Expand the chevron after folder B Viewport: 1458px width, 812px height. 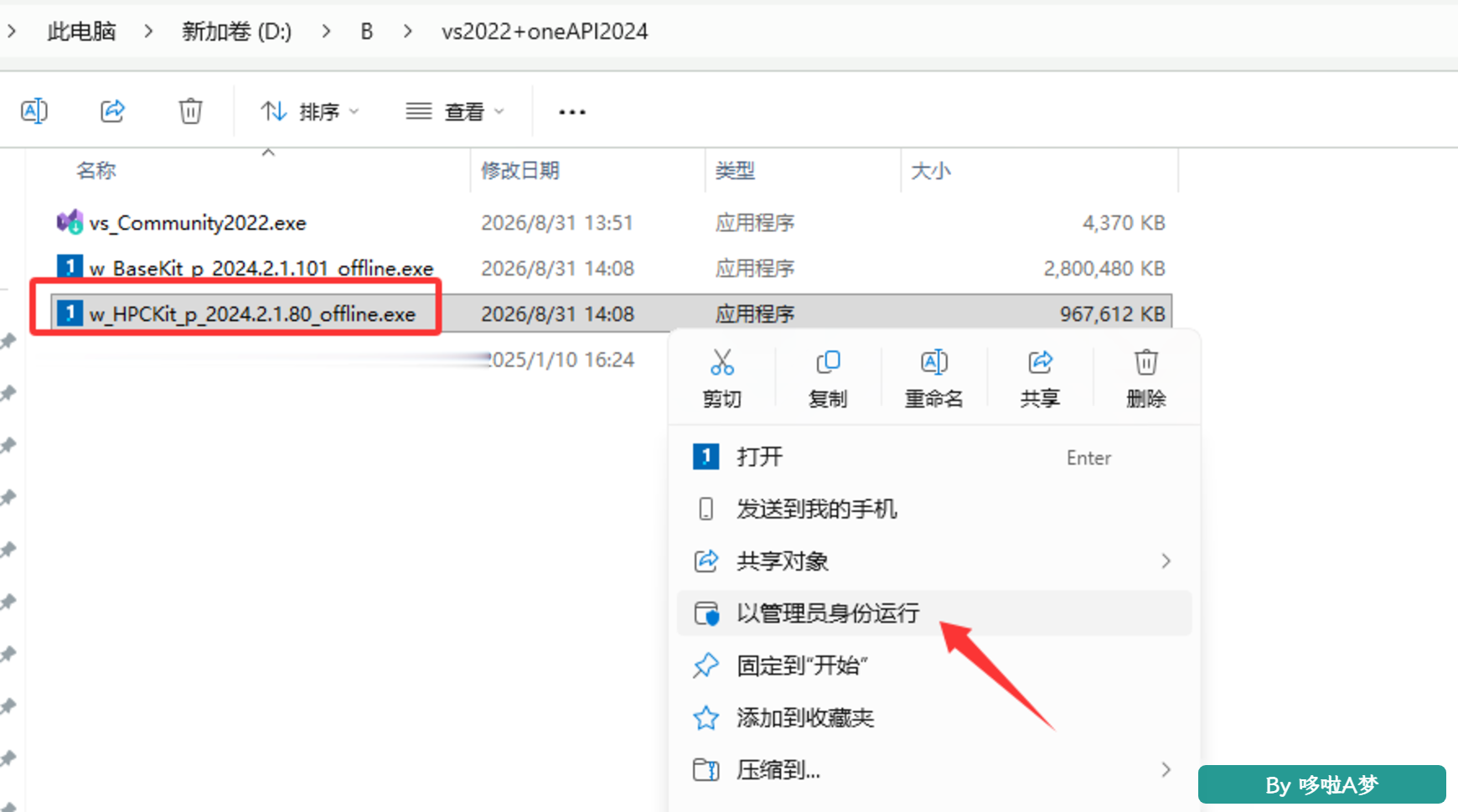(408, 32)
